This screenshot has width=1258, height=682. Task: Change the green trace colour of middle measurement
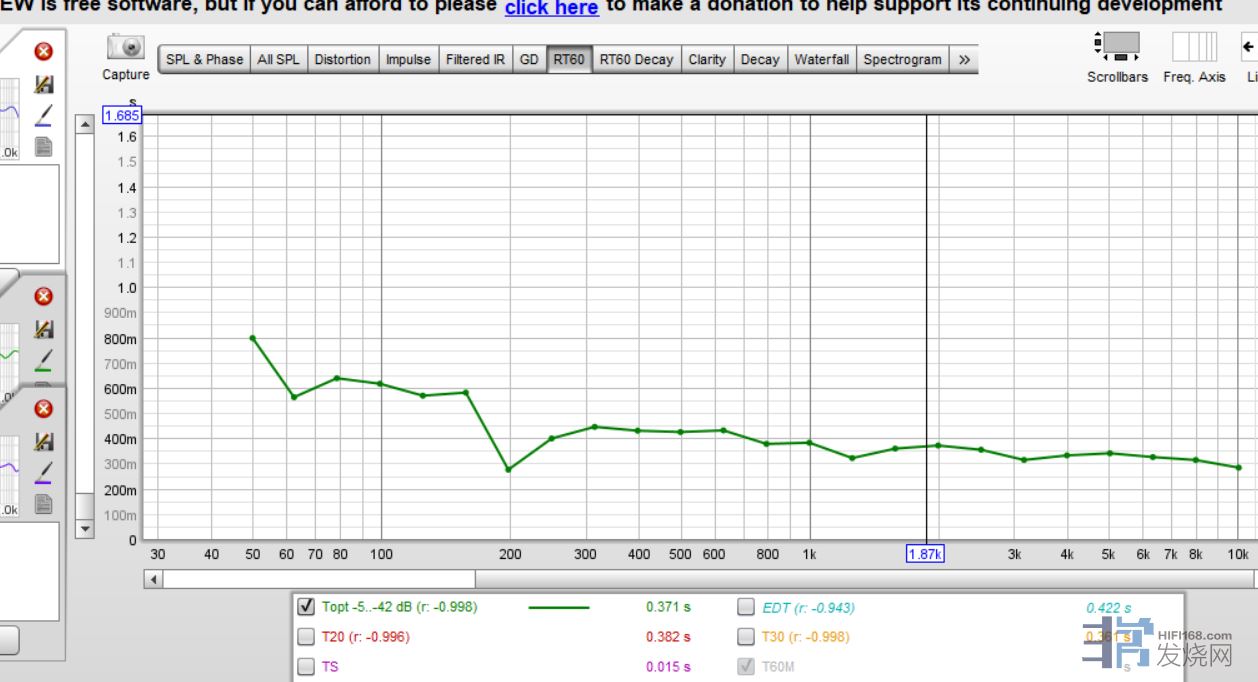[43, 360]
